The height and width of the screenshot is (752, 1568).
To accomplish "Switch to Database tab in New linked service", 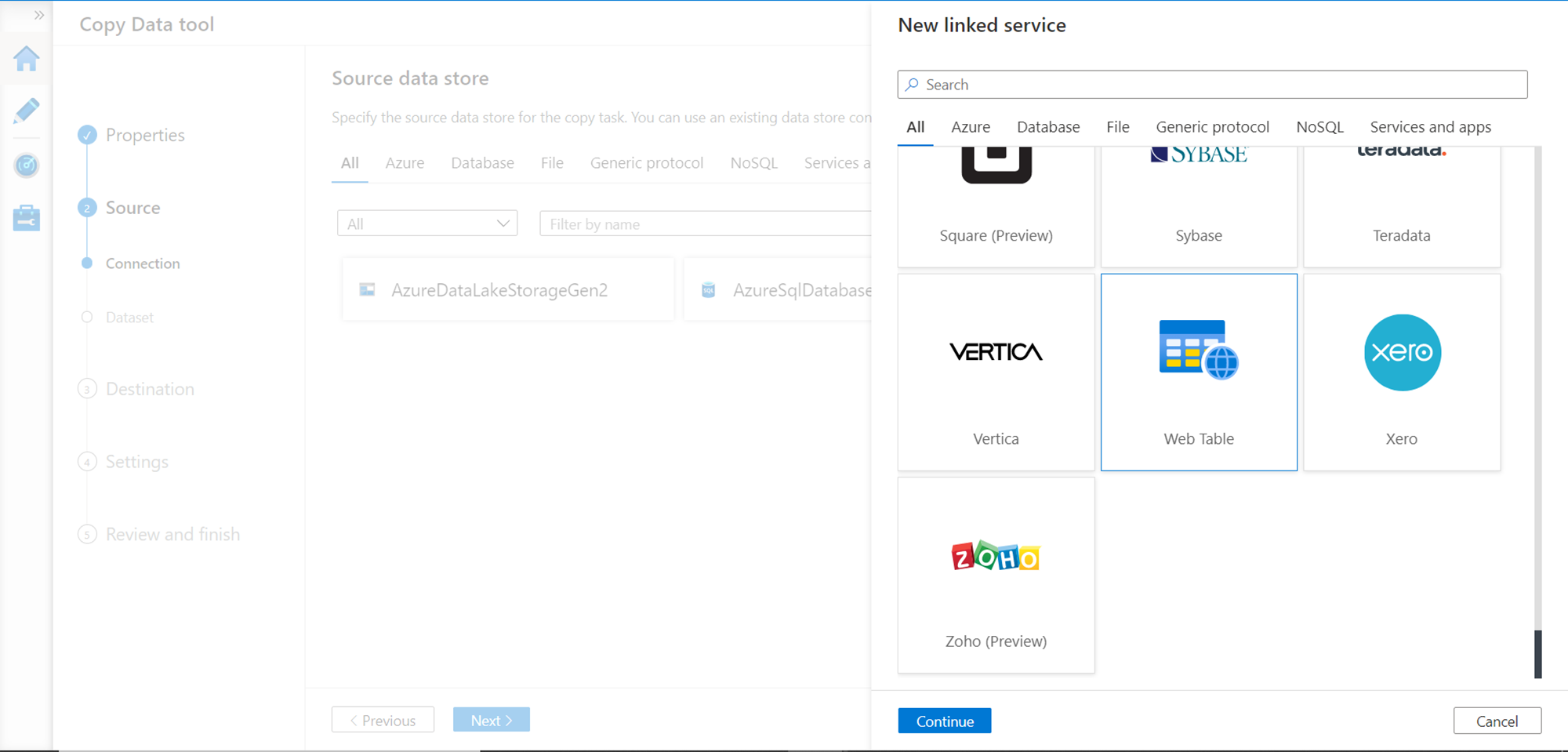I will click(x=1048, y=127).
